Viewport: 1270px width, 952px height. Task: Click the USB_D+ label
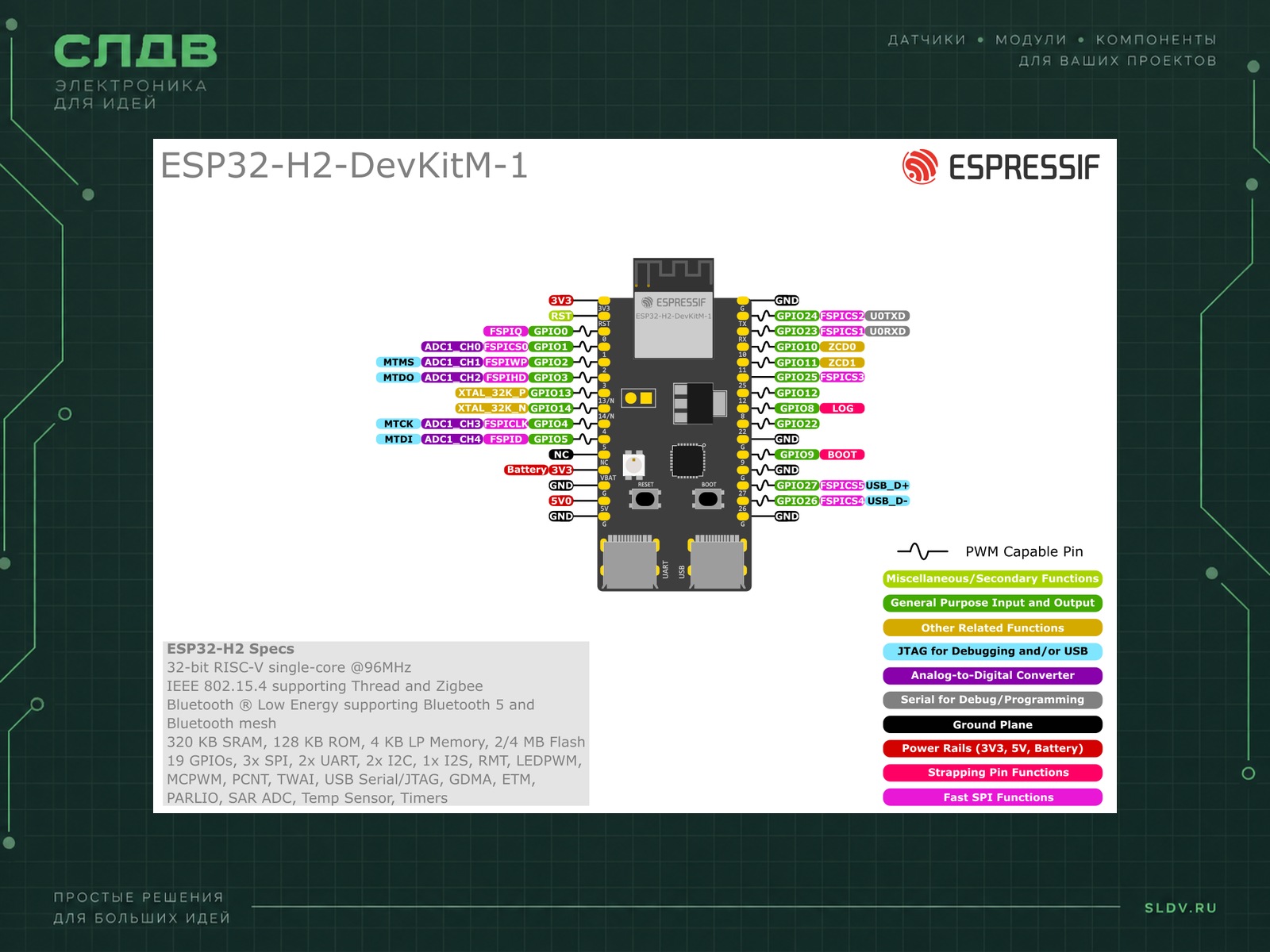point(887,486)
